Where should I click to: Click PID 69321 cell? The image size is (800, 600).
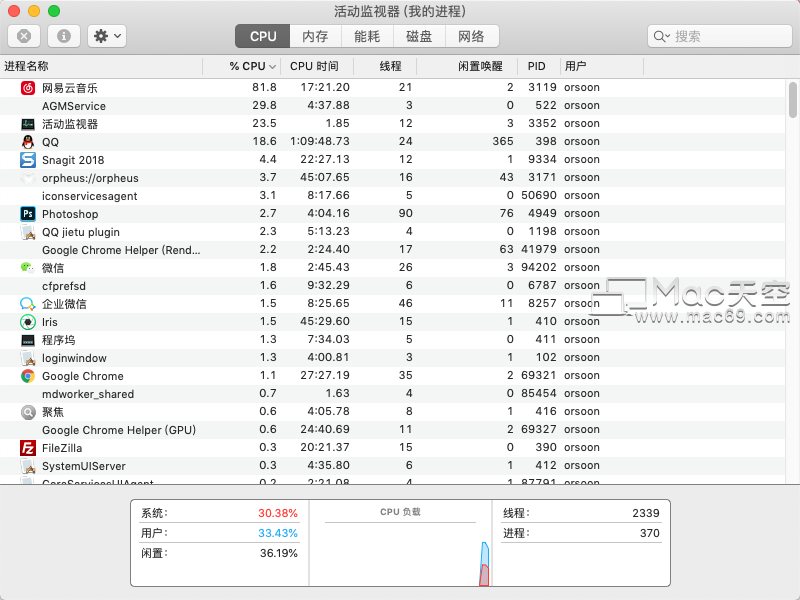[539, 376]
